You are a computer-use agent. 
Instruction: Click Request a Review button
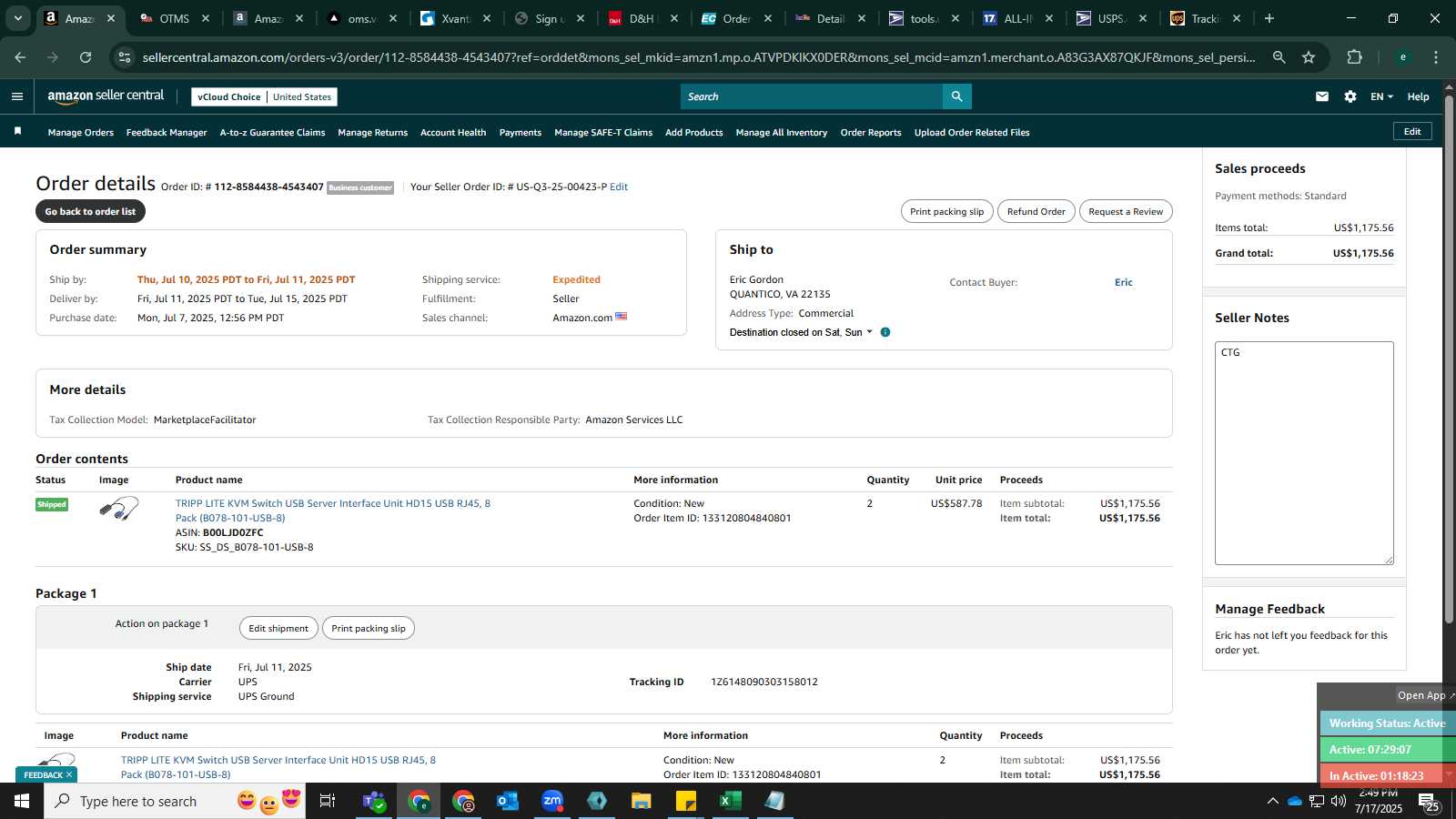pos(1126,211)
